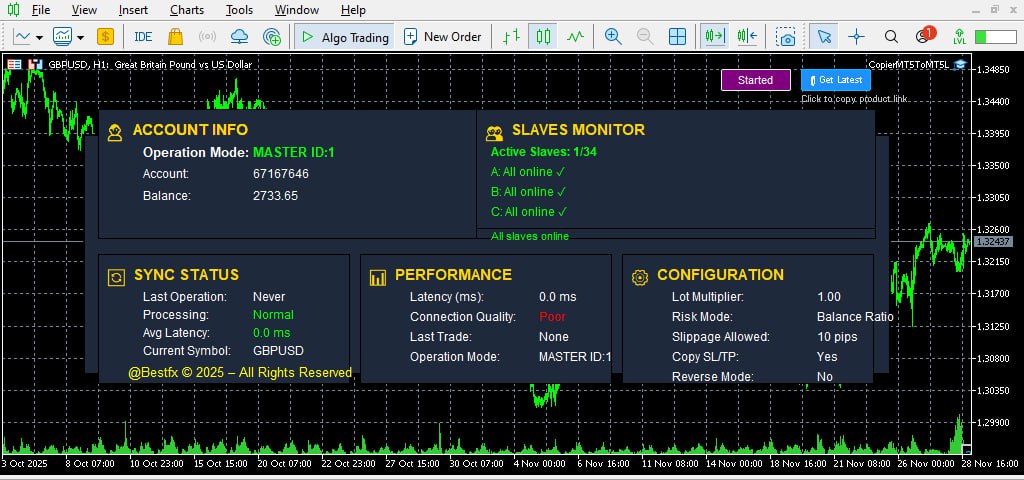The height and width of the screenshot is (480, 1024).
Task: Open the MetaEditor IDE
Action: (143, 37)
